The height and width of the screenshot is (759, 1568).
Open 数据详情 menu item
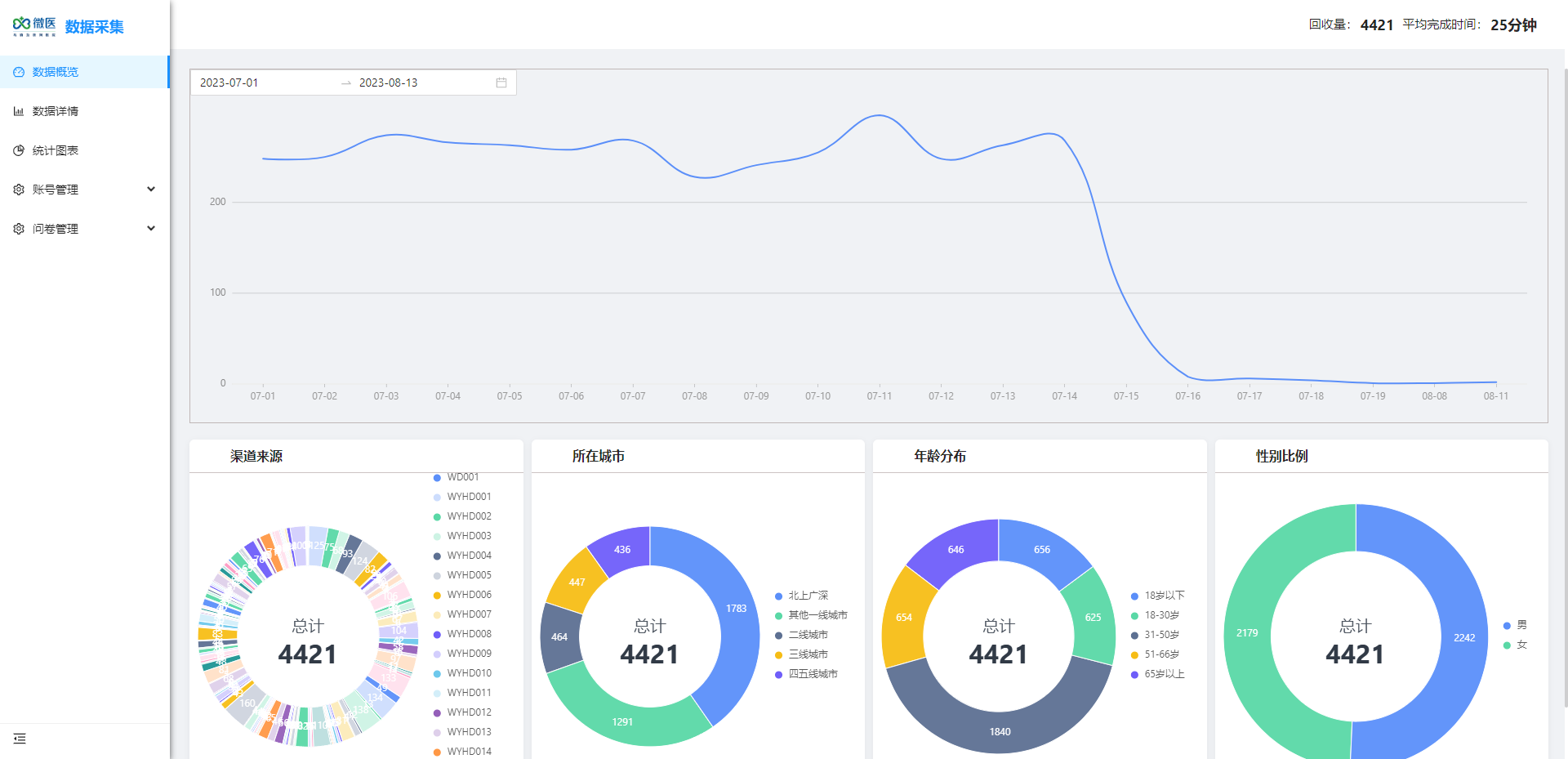(x=85, y=111)
